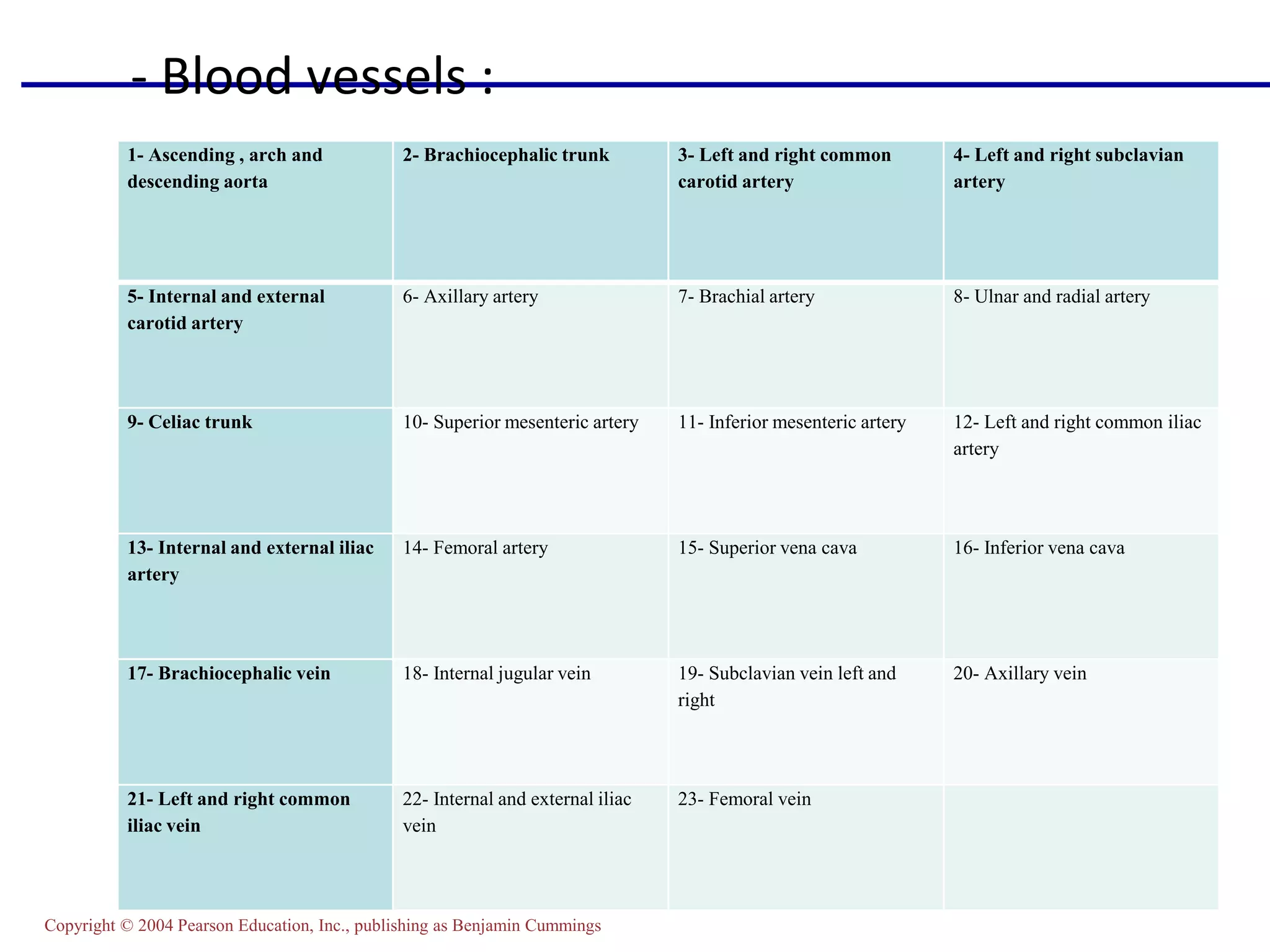The height and width of the screenshot is (952, 1270).
Task: Select the Inferior vena cava cell
Action: pyautogui.click(x=1081, y=596)
